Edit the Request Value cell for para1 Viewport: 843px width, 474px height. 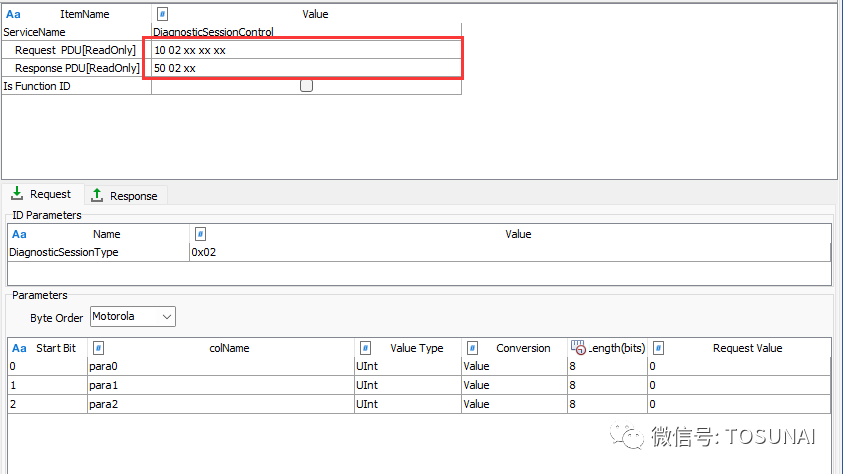pyautogui.click(x=739, y=385)
